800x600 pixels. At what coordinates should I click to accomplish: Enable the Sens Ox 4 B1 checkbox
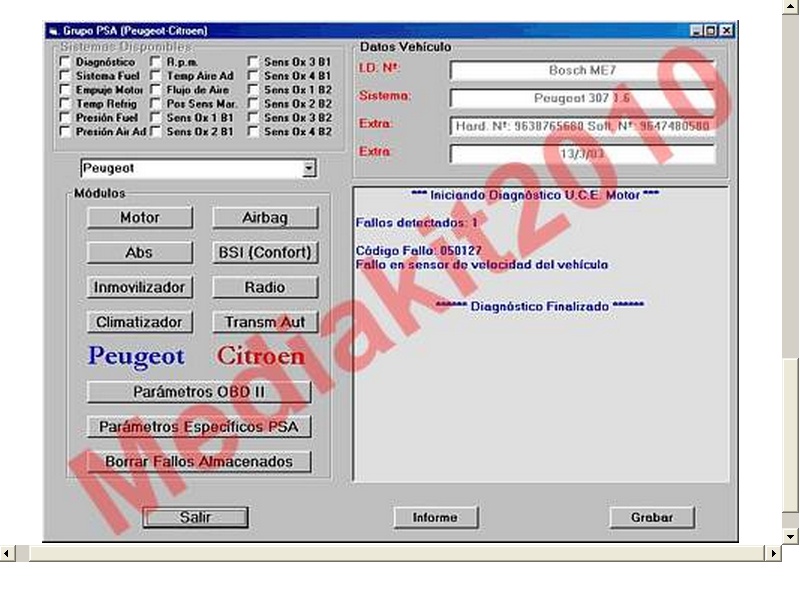tap(253, 76)
